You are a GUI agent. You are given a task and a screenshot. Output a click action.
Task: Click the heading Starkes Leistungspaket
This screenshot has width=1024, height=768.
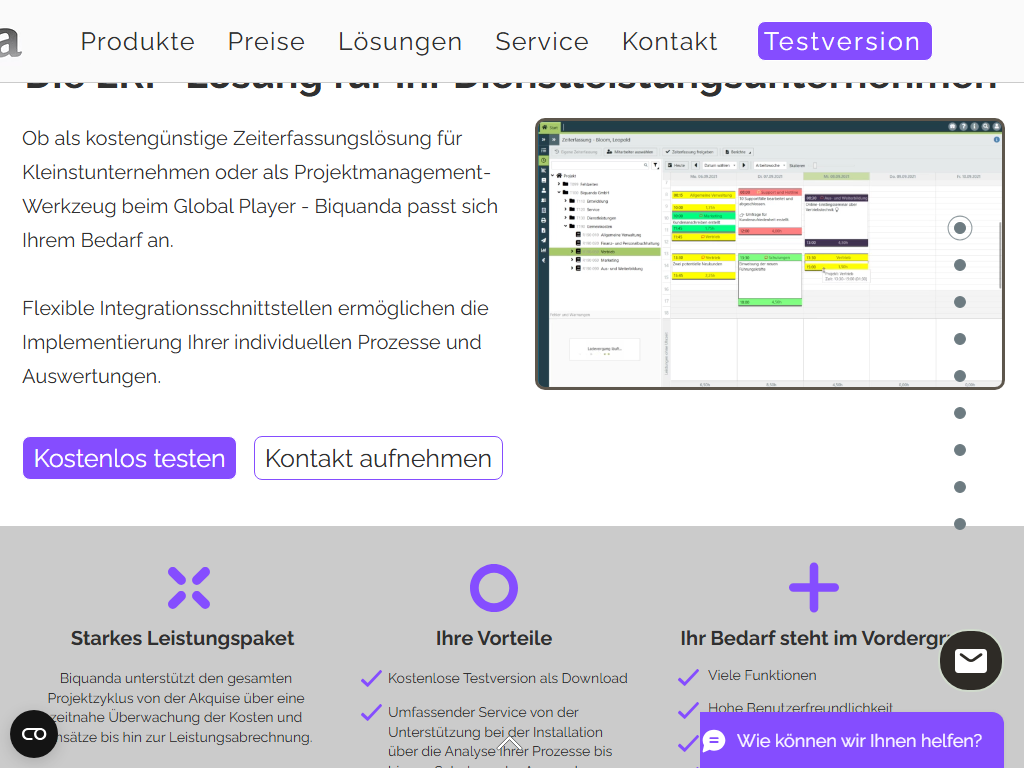coord(182,638)
